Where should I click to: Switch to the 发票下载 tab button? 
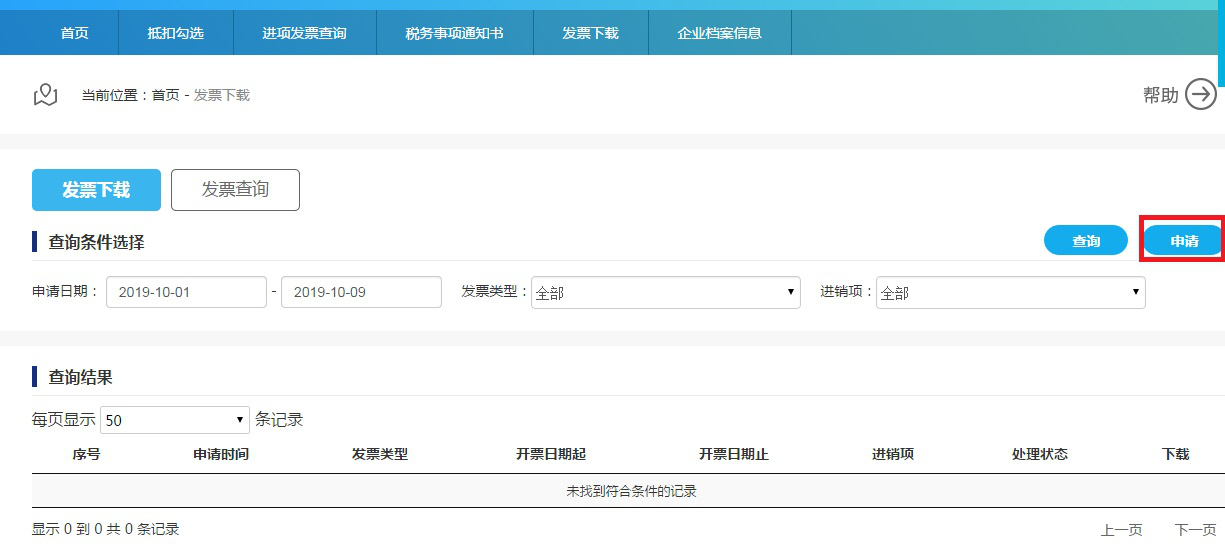(x=96, y=190)
